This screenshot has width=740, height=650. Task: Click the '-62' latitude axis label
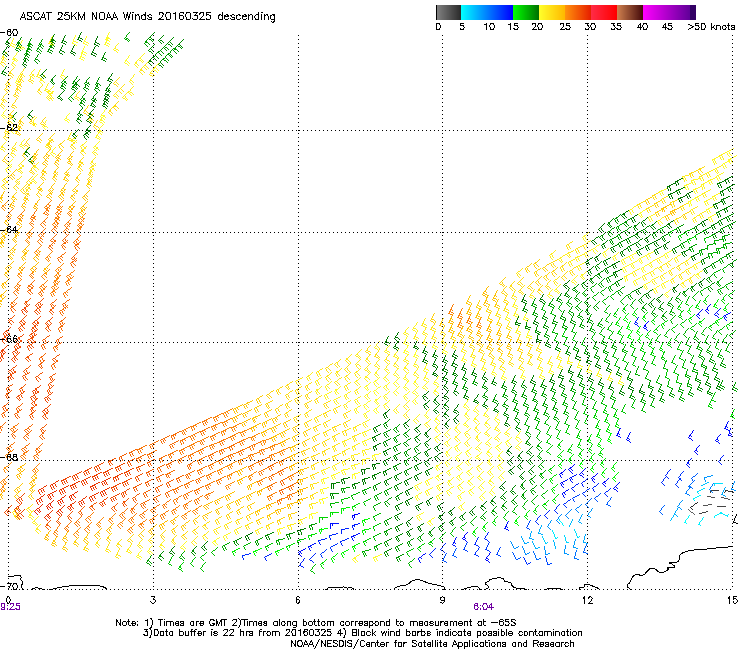coord(9,127)
